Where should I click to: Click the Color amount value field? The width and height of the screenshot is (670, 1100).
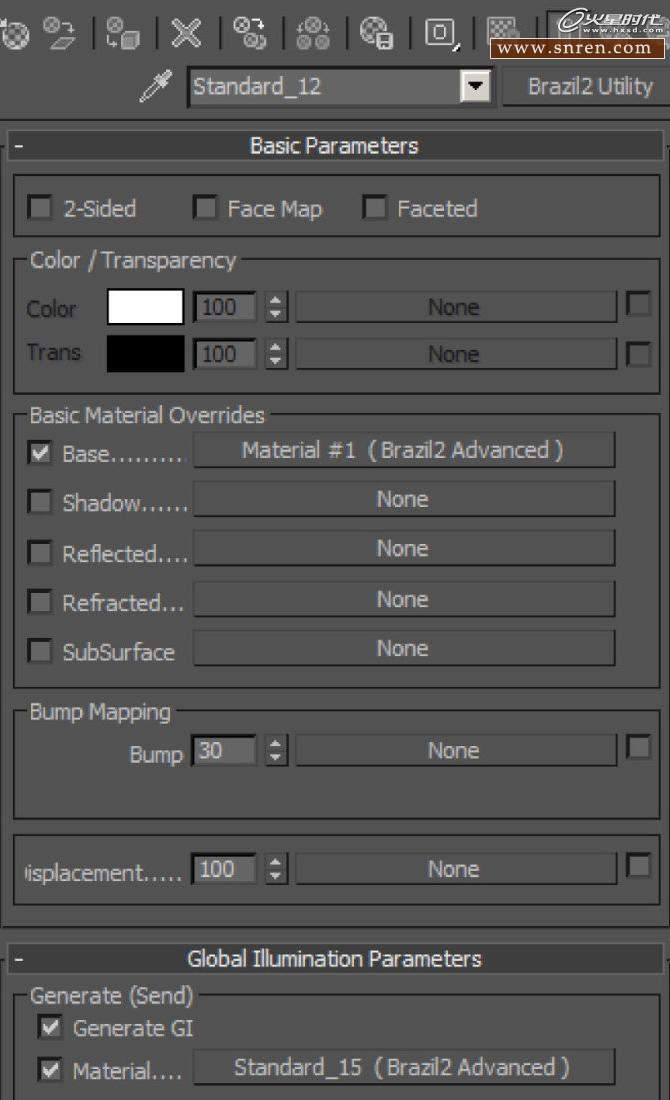[x=225, y=307]
